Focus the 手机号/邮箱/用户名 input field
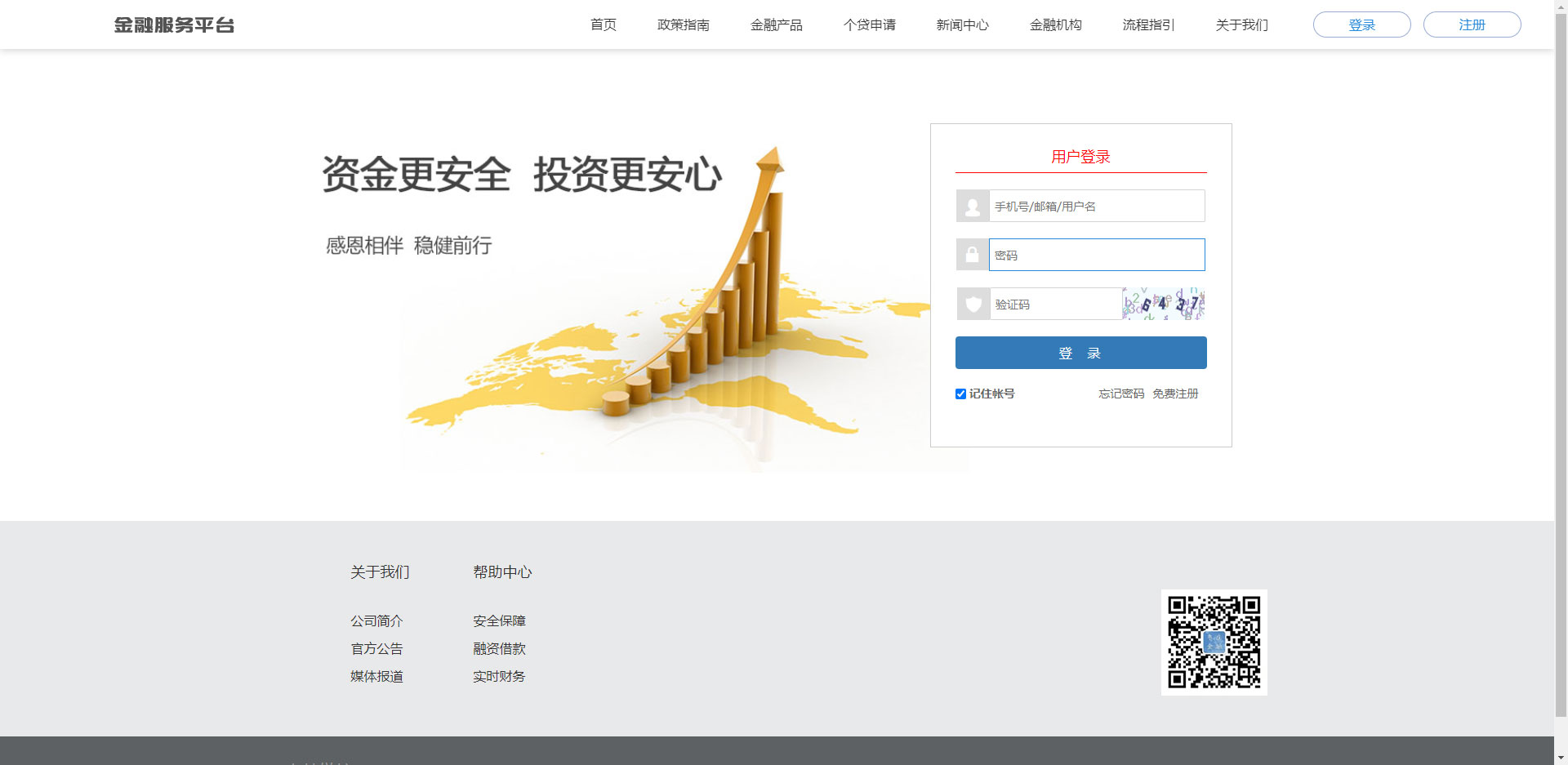The width and height of the screenshot is (1568, 765). click(x=1096, y=207)
